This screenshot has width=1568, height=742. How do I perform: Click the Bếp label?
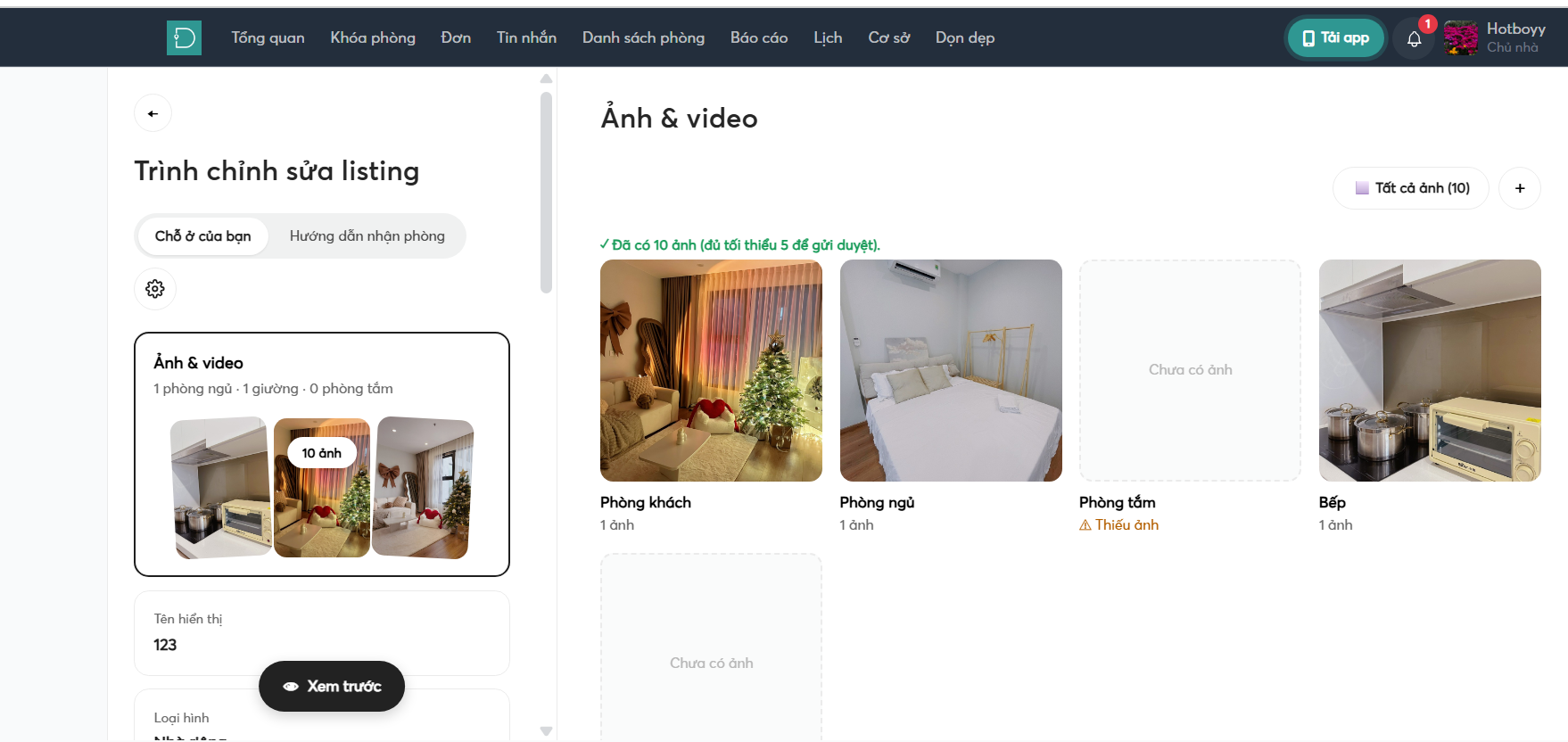[1333, 503]
